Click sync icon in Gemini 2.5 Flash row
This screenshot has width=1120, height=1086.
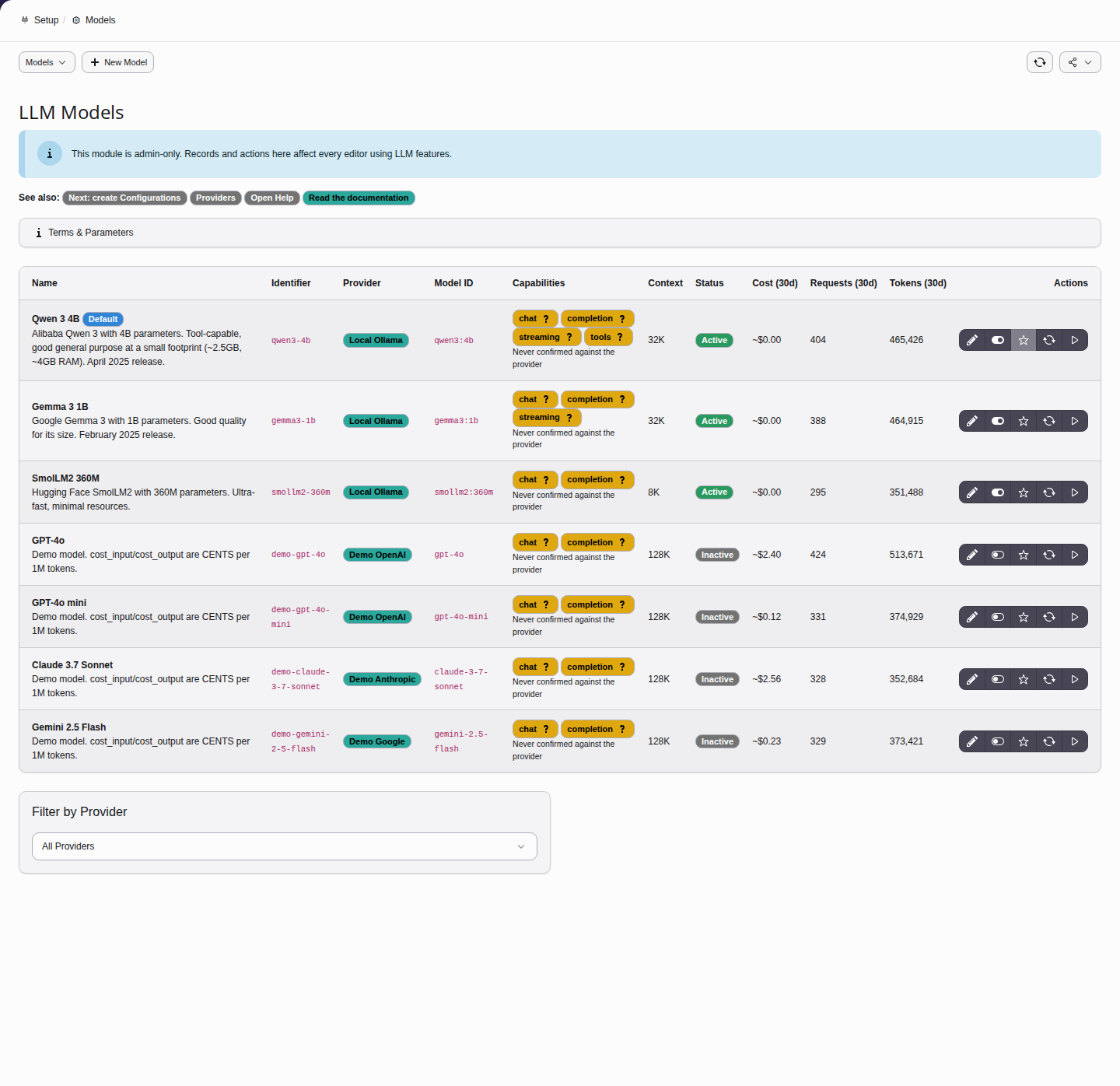coord(1049,741)
